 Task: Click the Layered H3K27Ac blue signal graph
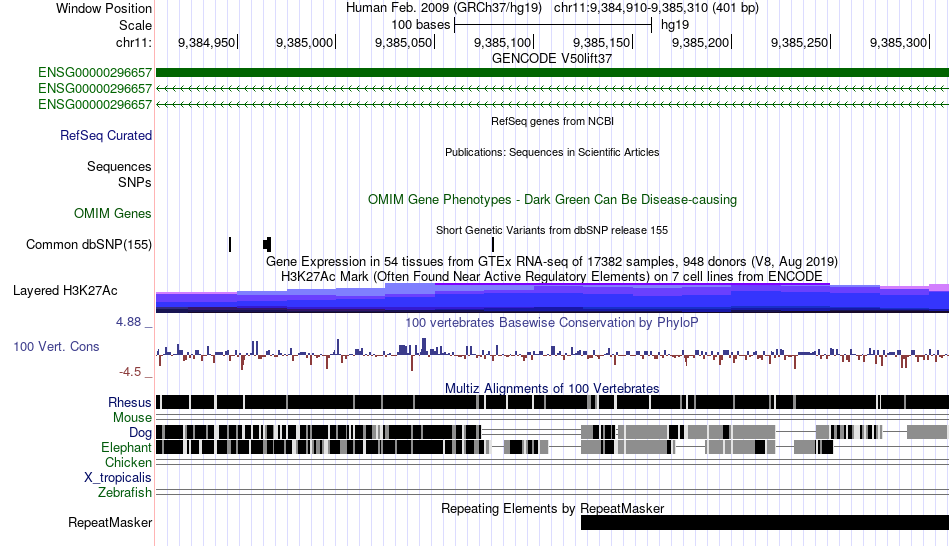(552, 298)
